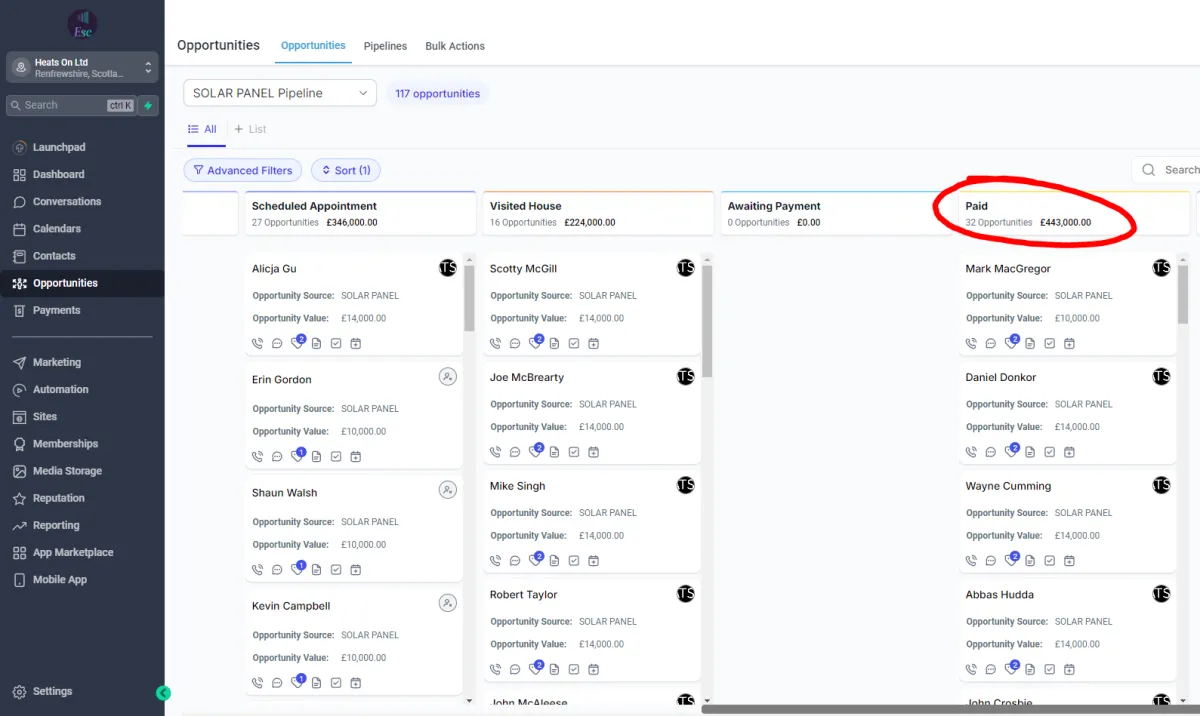This screenshot has height=716, width=1200.
Task: Open the SOLAR PANEL Pipeline dropdown
Action: point(280,93)
